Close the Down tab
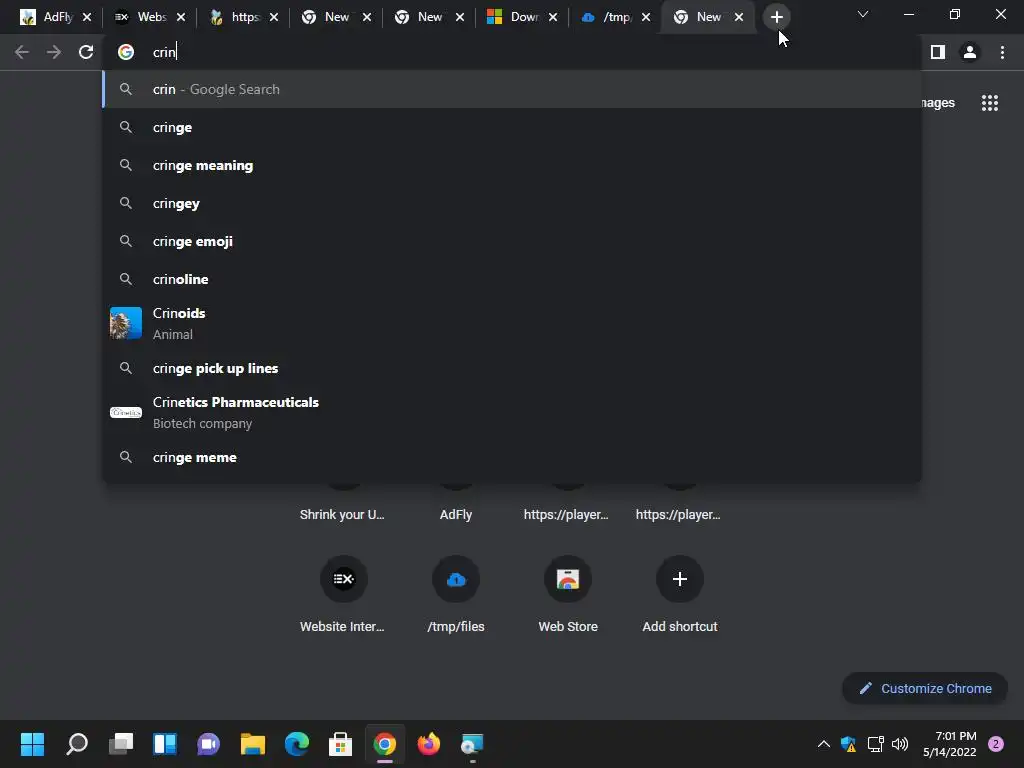The height and width of the screenshot is (768, 1024). pos(553,17)
